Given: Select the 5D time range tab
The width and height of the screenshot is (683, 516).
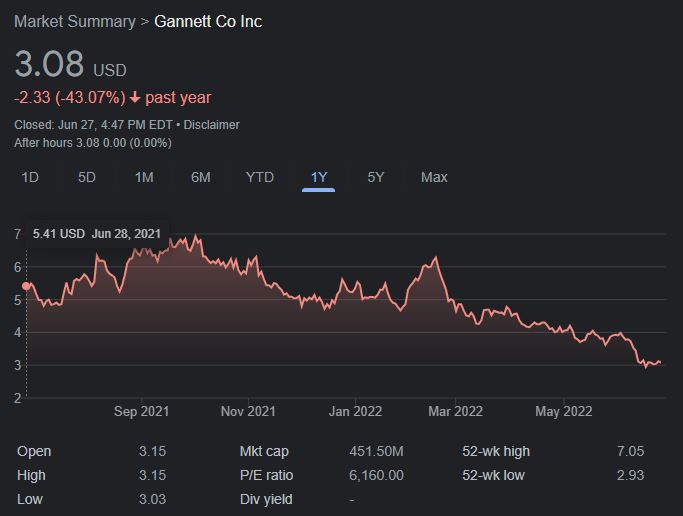Looking at the screenshot, I should (x=87, y=177).
